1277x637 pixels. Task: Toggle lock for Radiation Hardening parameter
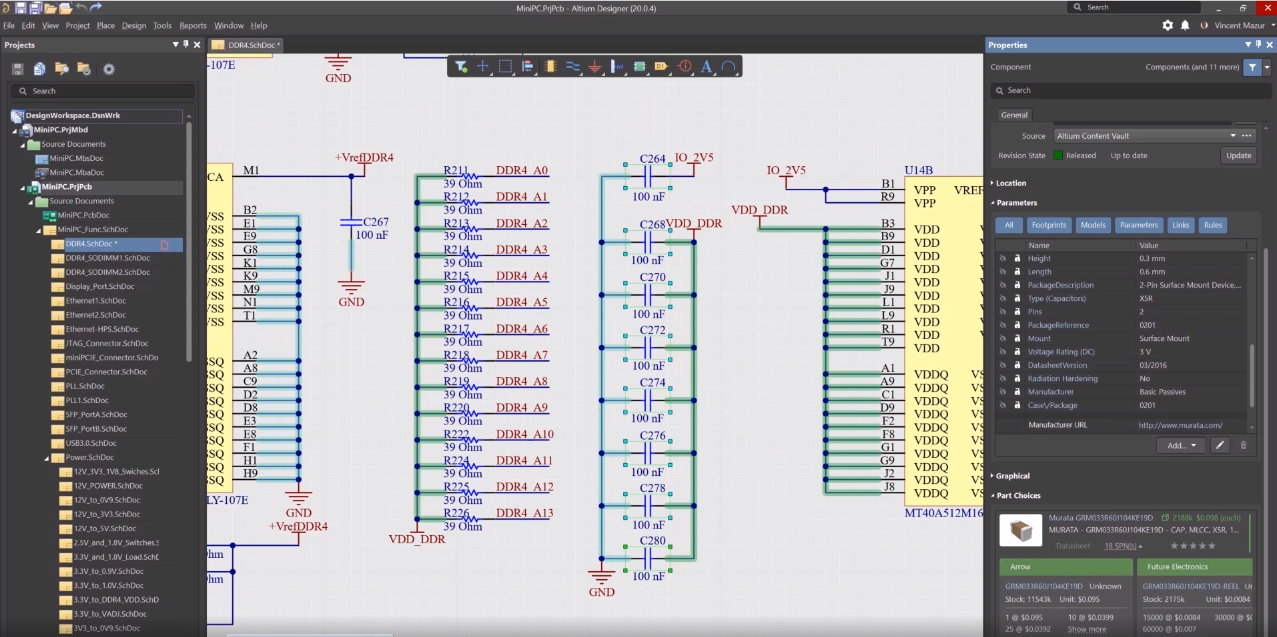click(x=1017, y=378)
